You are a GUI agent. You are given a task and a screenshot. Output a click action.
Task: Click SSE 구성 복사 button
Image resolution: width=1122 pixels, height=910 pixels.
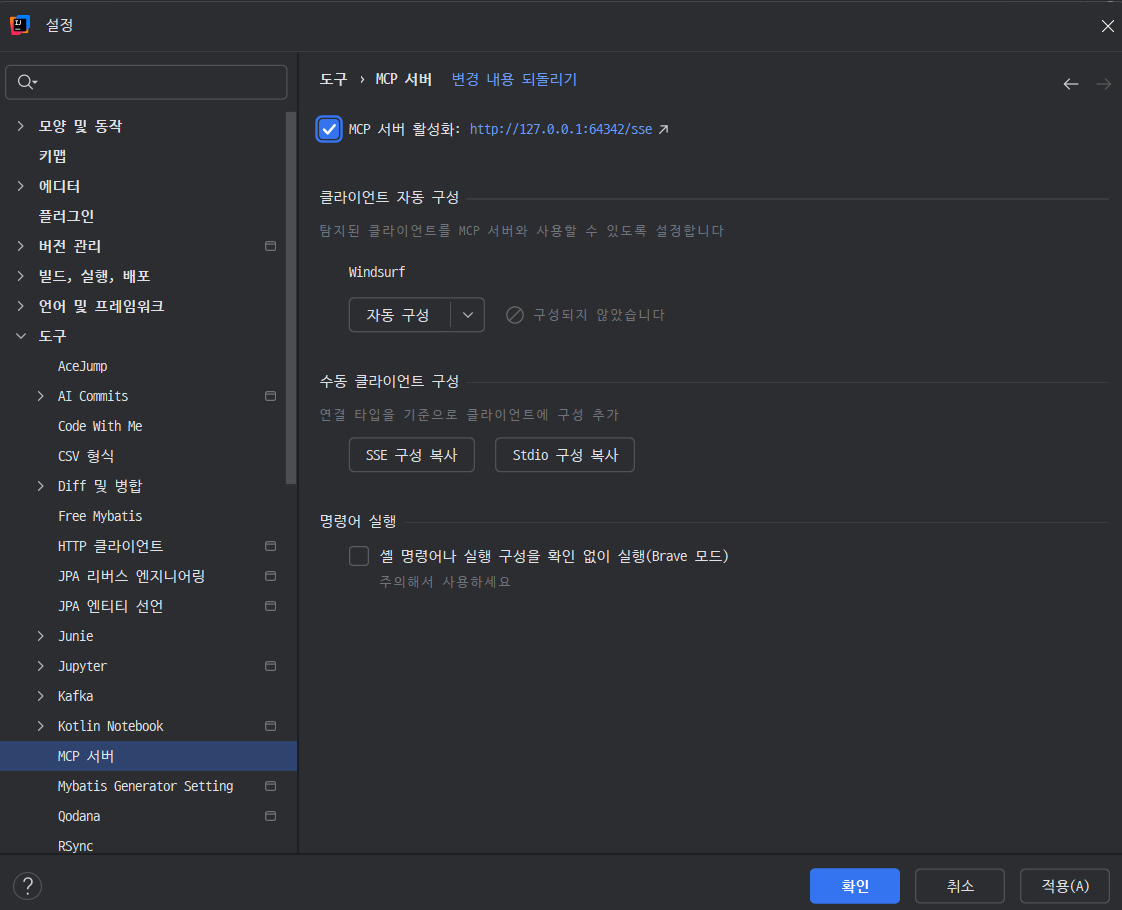pyautogui.click(x=411, y=455)
